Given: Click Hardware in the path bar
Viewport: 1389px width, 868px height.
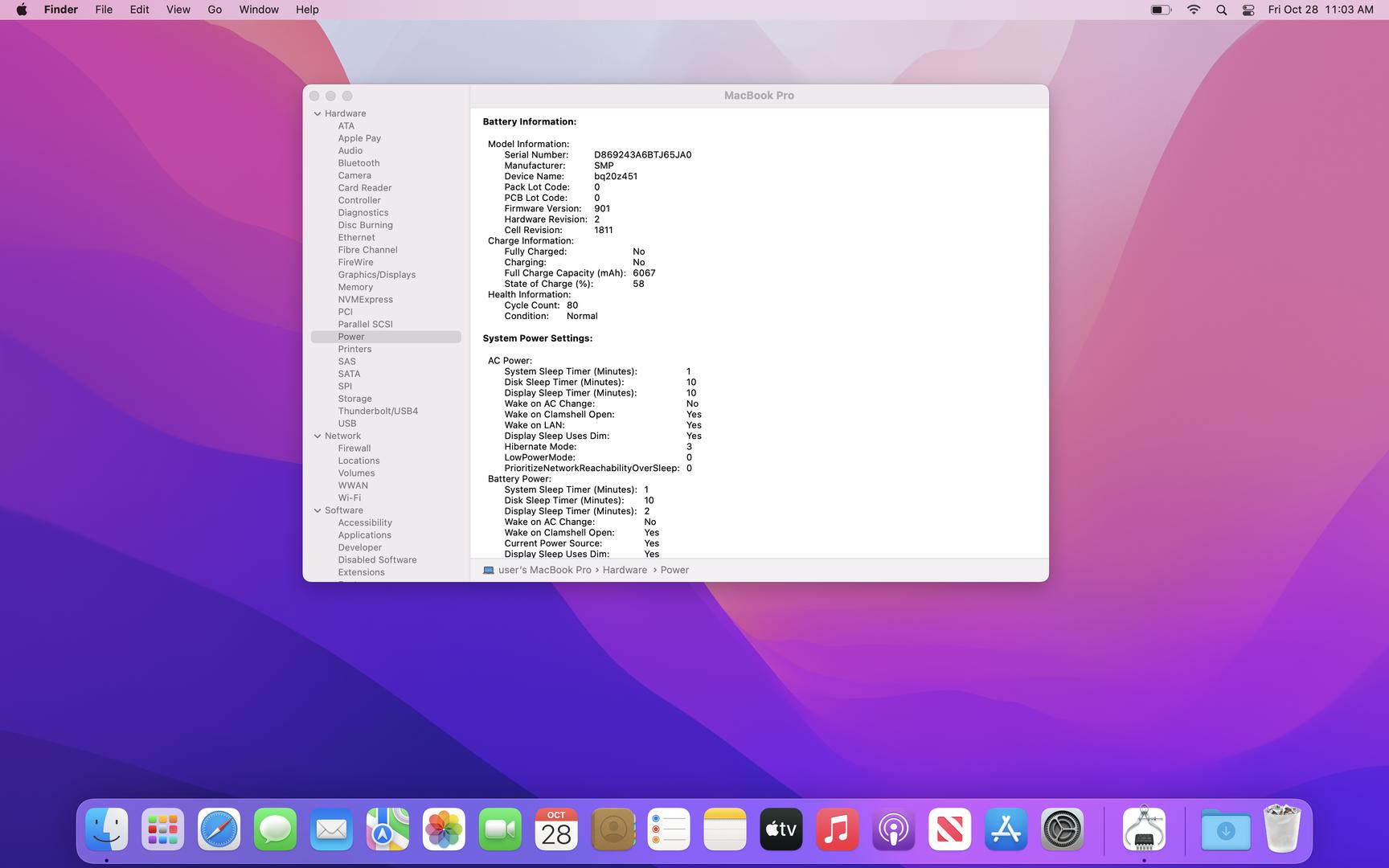Looking at the screenshot, I should click(625, 570).
